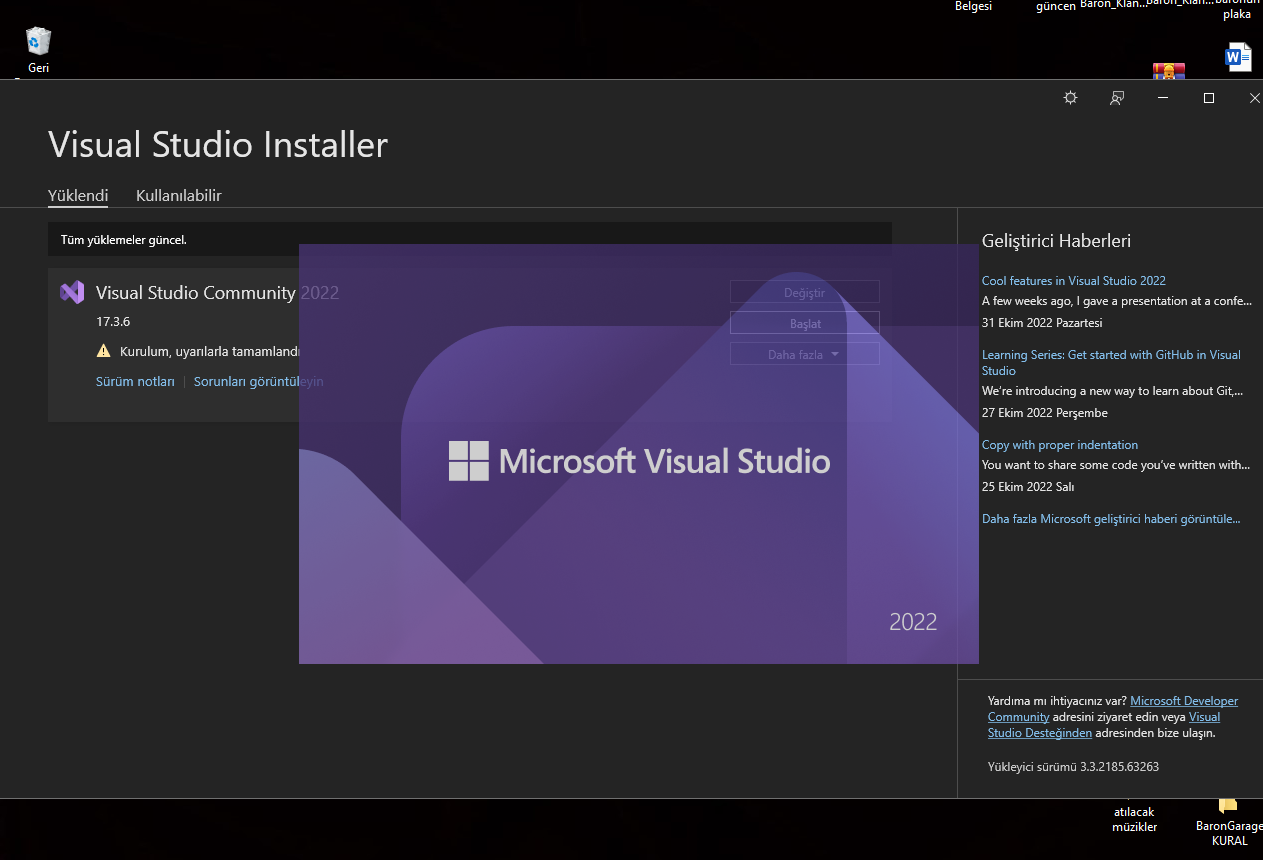Click the yellow warning triangle icon
Image resolution: width=1263 pixels, height=860 pixels.
[x=103, y=351]
